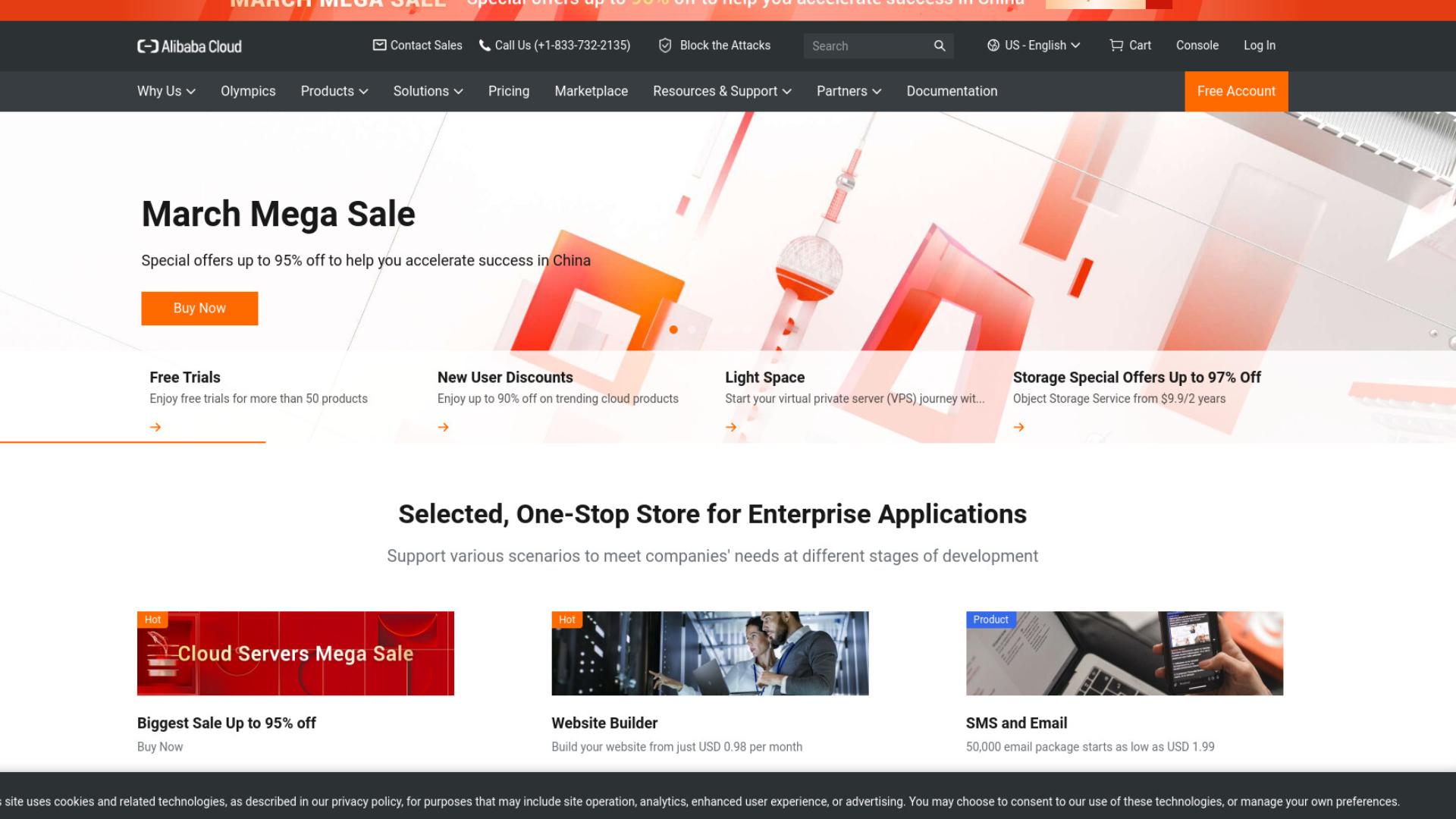
Task: Click the arrow under Storage Special Offers
Action: (1019, 428)
